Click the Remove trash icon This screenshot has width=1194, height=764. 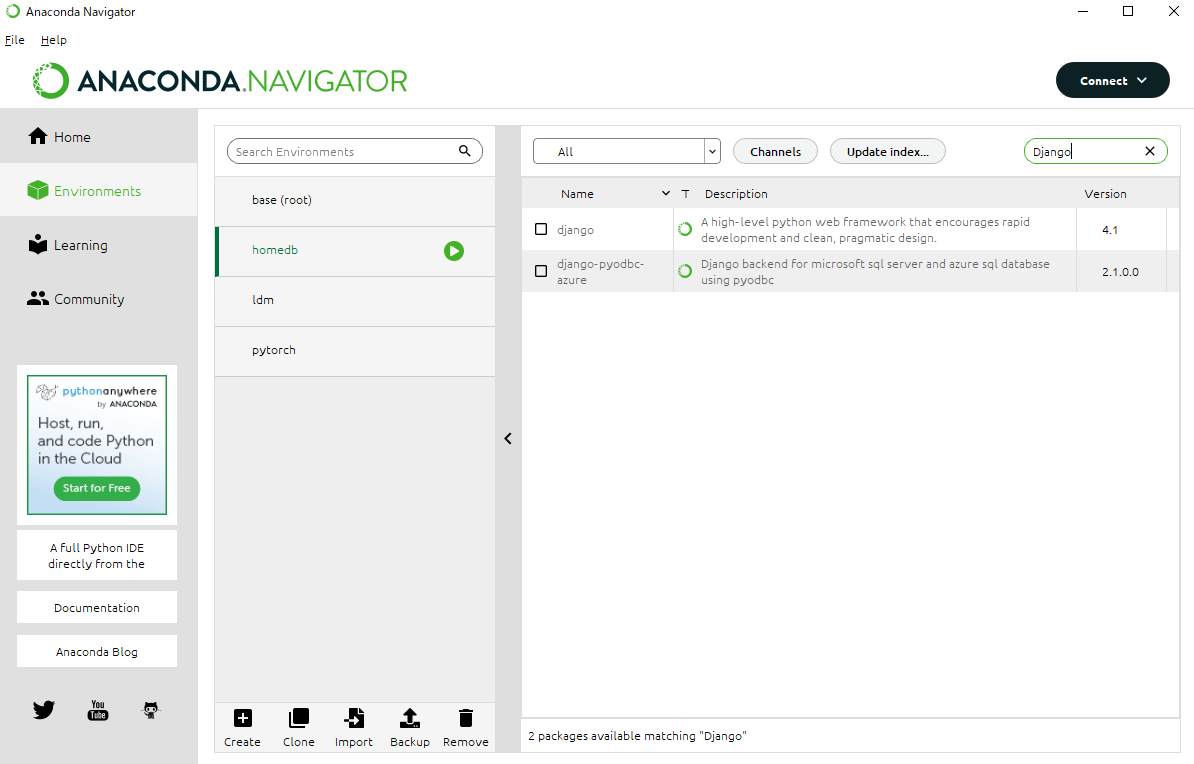466,718
